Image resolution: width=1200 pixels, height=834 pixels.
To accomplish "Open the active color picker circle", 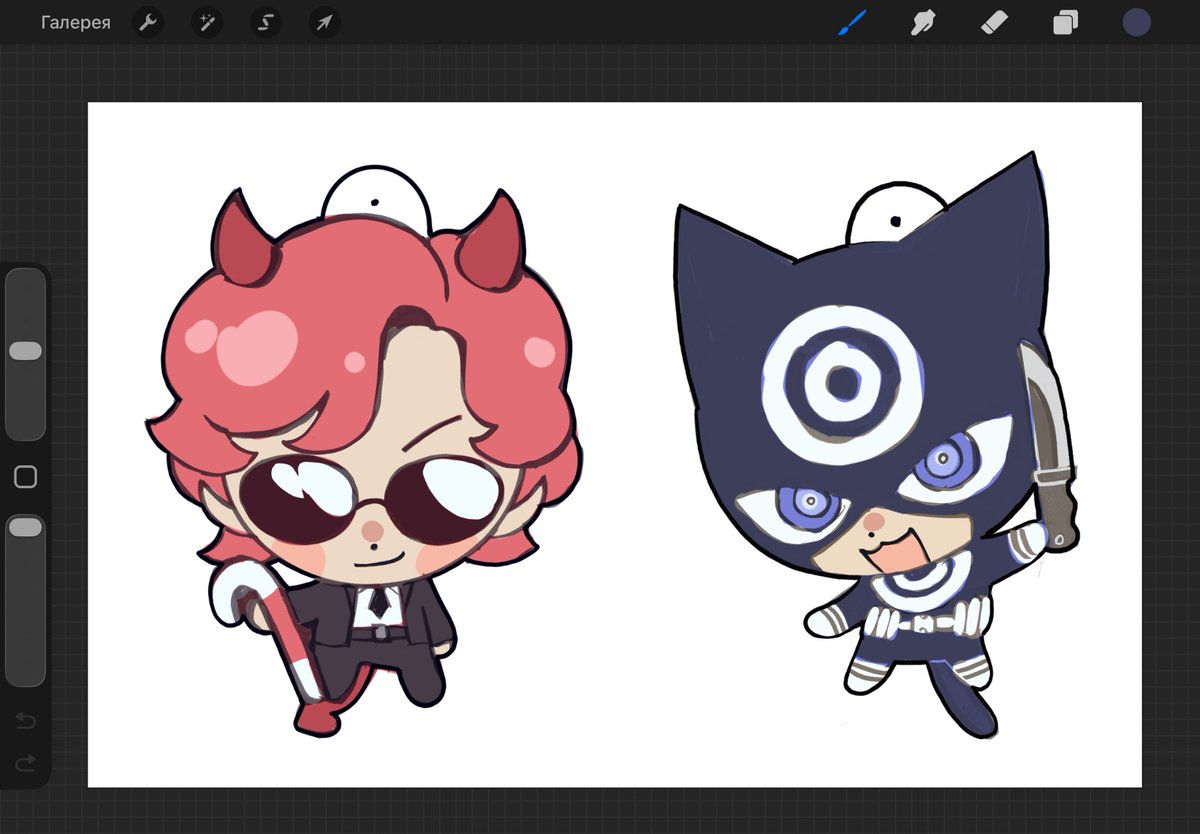I will pos(1136,22).
